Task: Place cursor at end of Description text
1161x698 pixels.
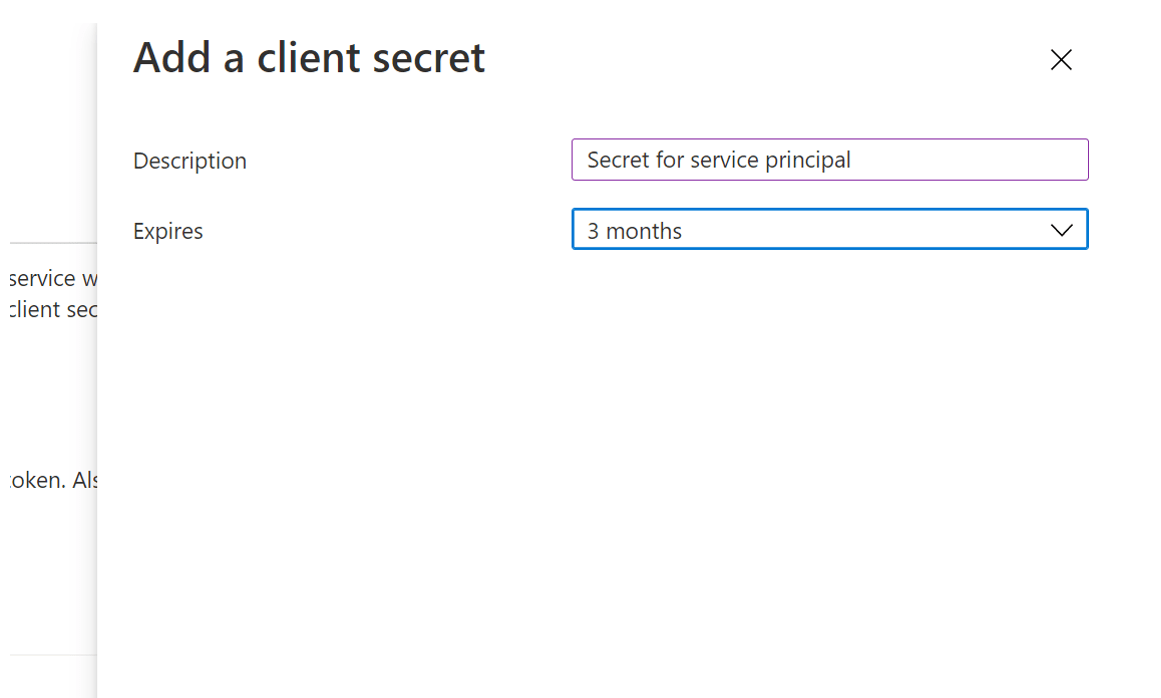Action: pyautogui.click(x=856, y=159)
